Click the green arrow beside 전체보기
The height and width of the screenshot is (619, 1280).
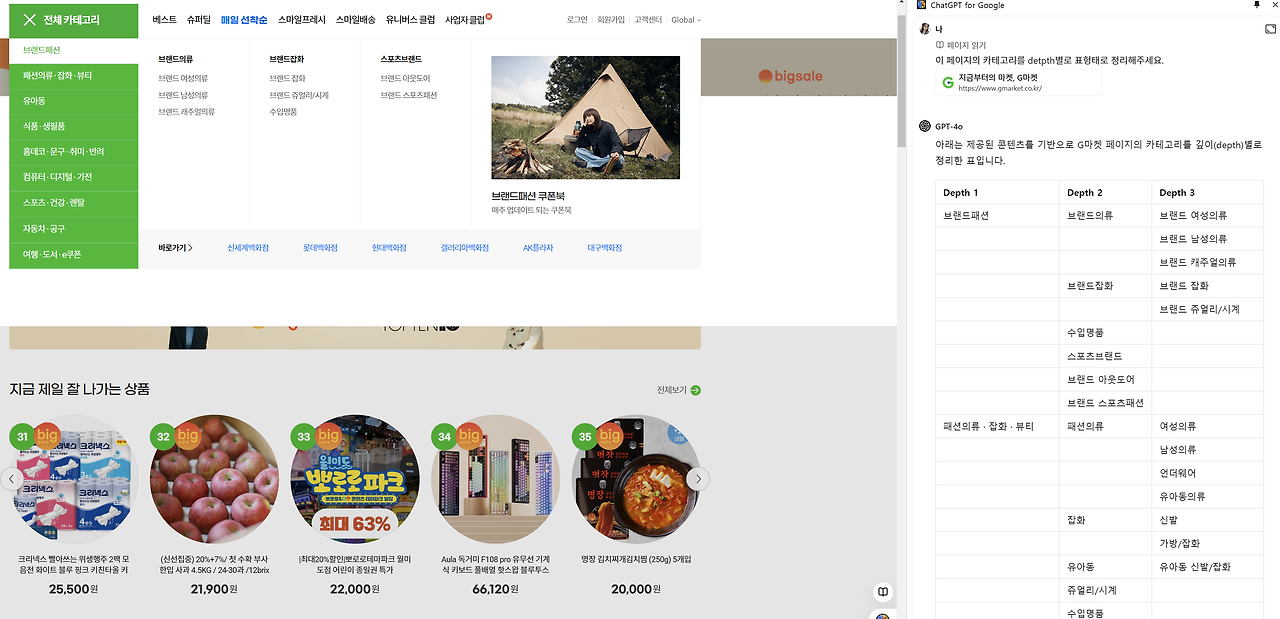point(695,390)
